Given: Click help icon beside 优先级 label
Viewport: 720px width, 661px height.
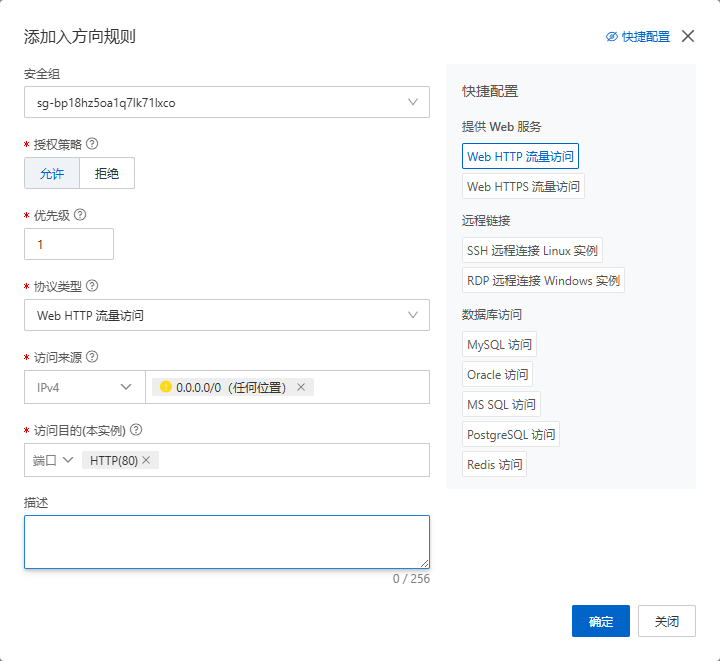Looking at the screenshot, I should pyautogui.click(x=80, y=215).
